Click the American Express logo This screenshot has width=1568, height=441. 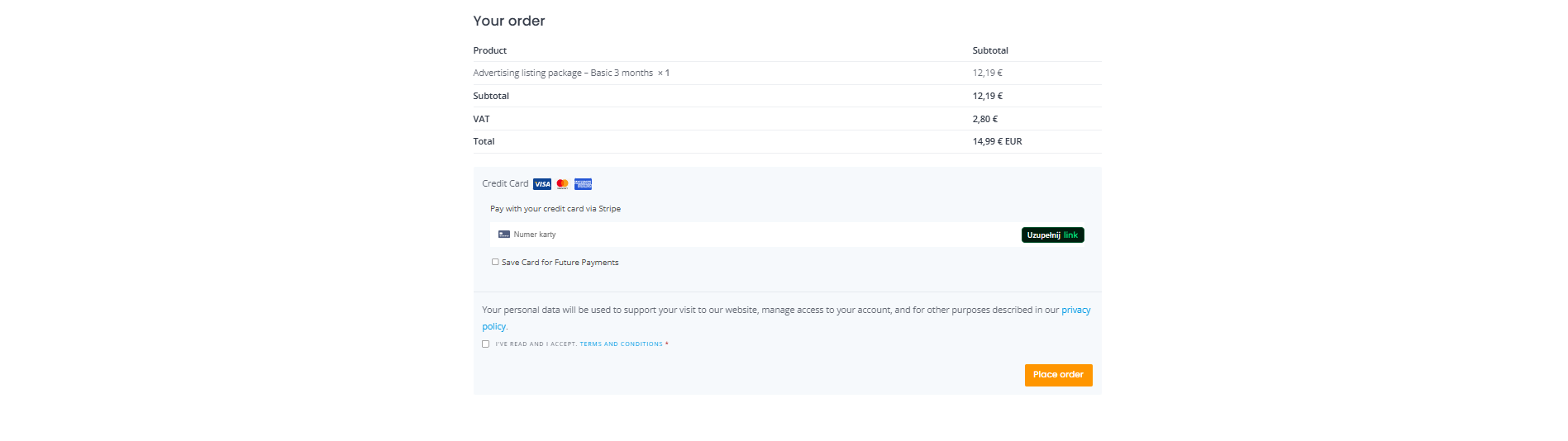pos(583,184)
